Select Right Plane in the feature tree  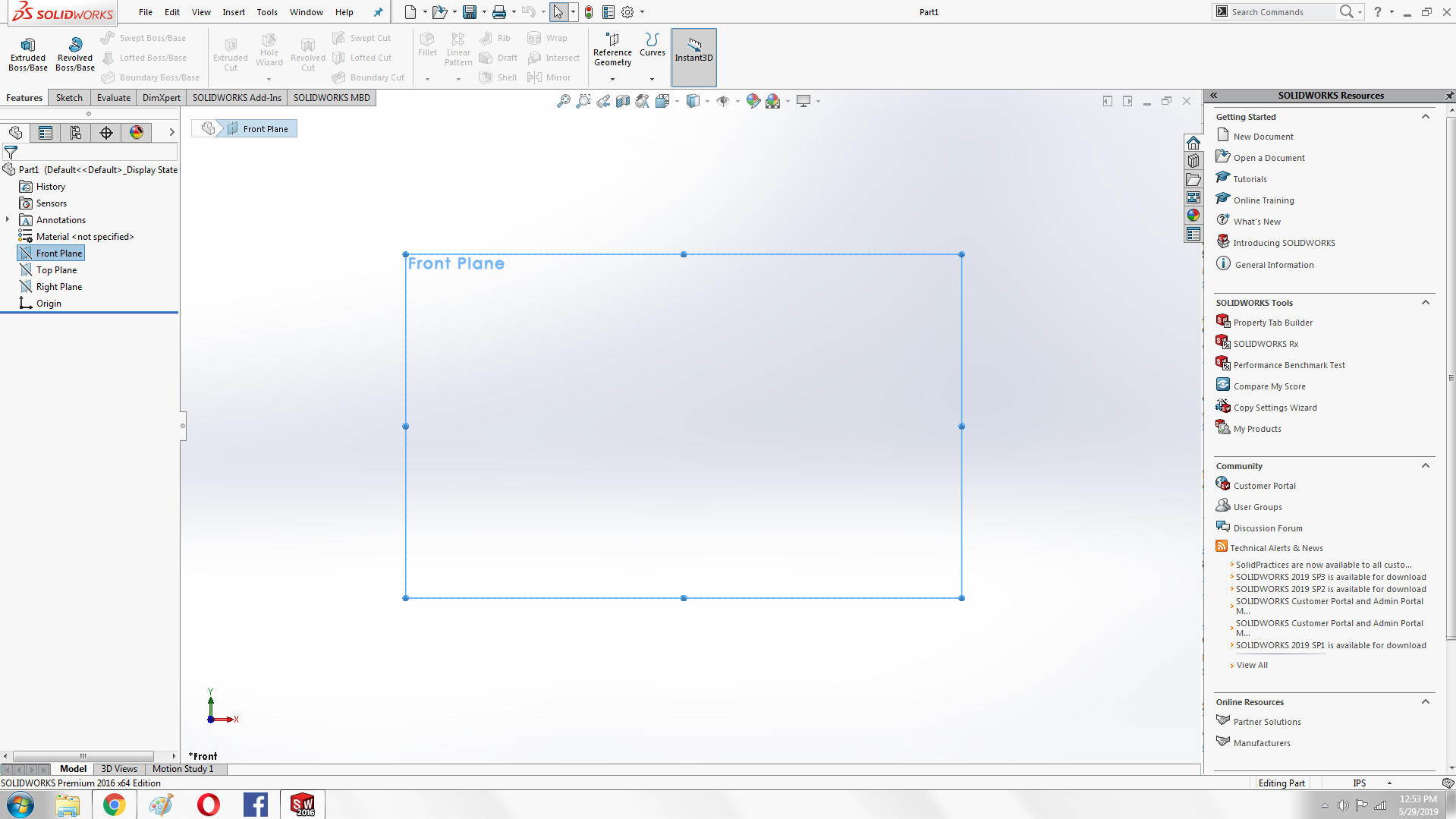(x=59, y=287)
